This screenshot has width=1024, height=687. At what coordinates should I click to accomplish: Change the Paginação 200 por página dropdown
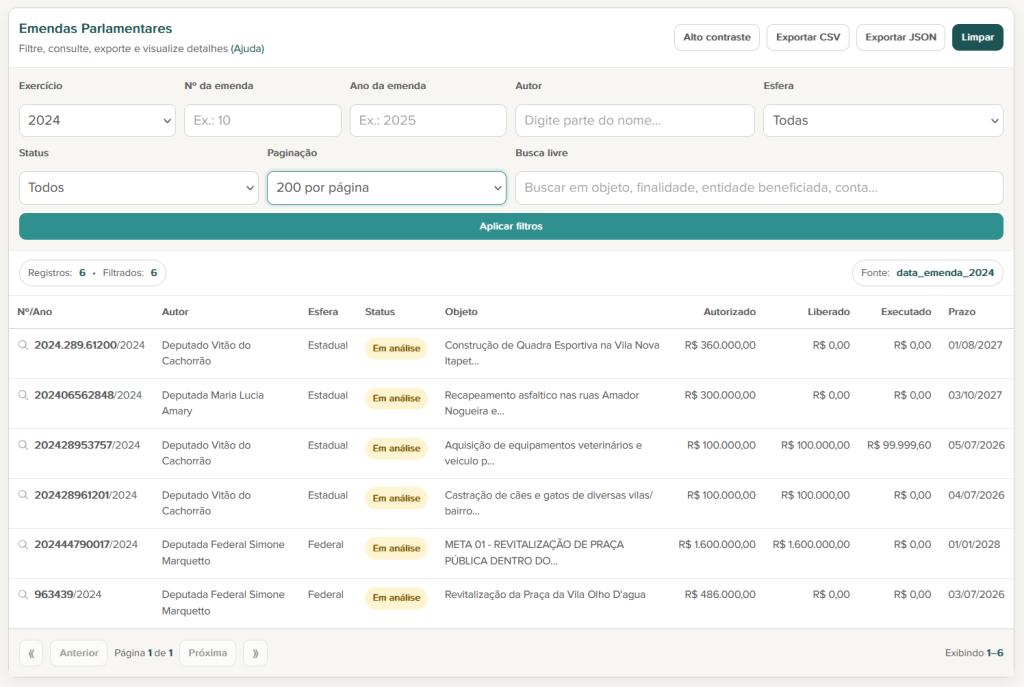tap(386, 187)
